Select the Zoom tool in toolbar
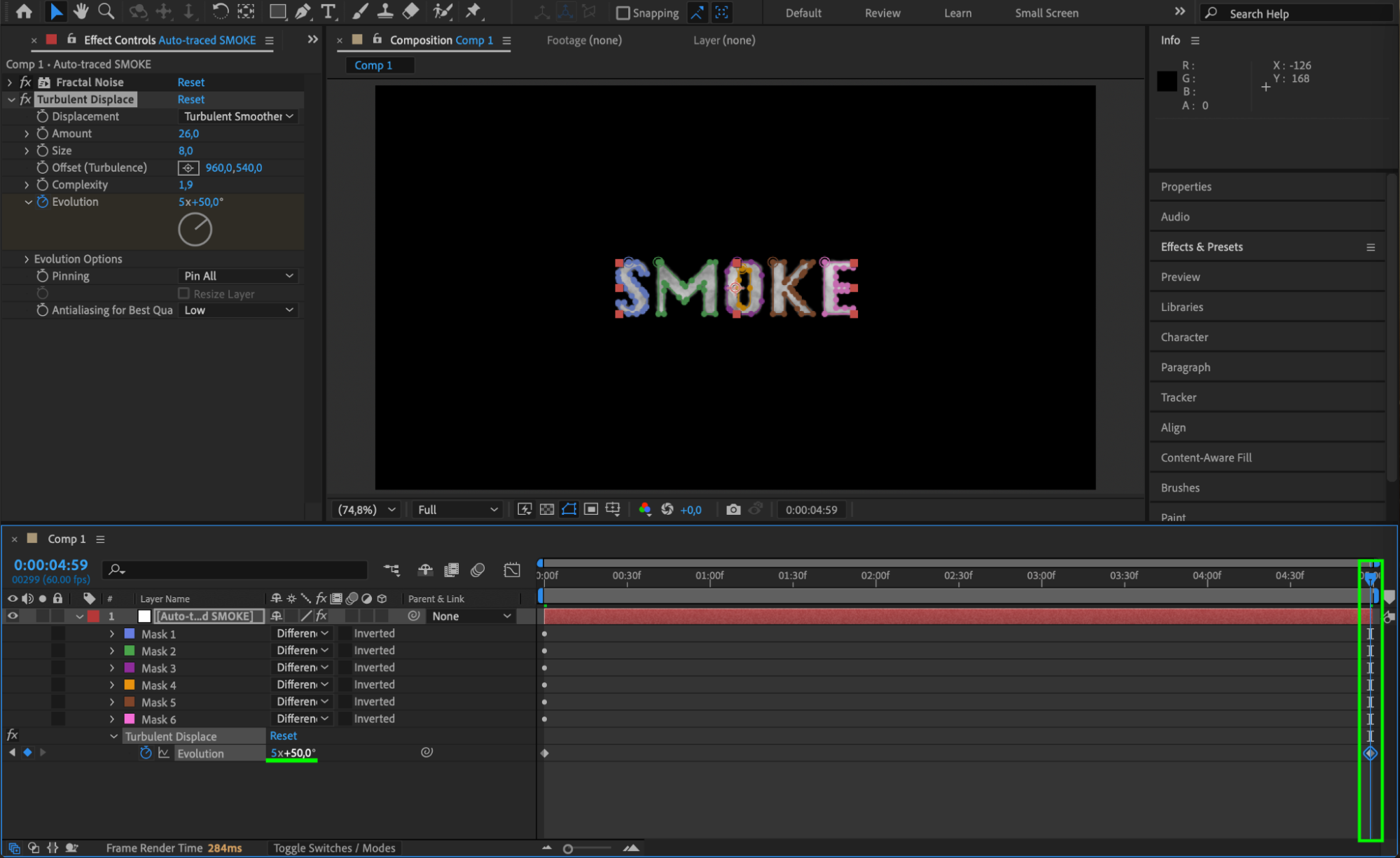The width and height of the screenshot is (1400, 858). (106, 11)
